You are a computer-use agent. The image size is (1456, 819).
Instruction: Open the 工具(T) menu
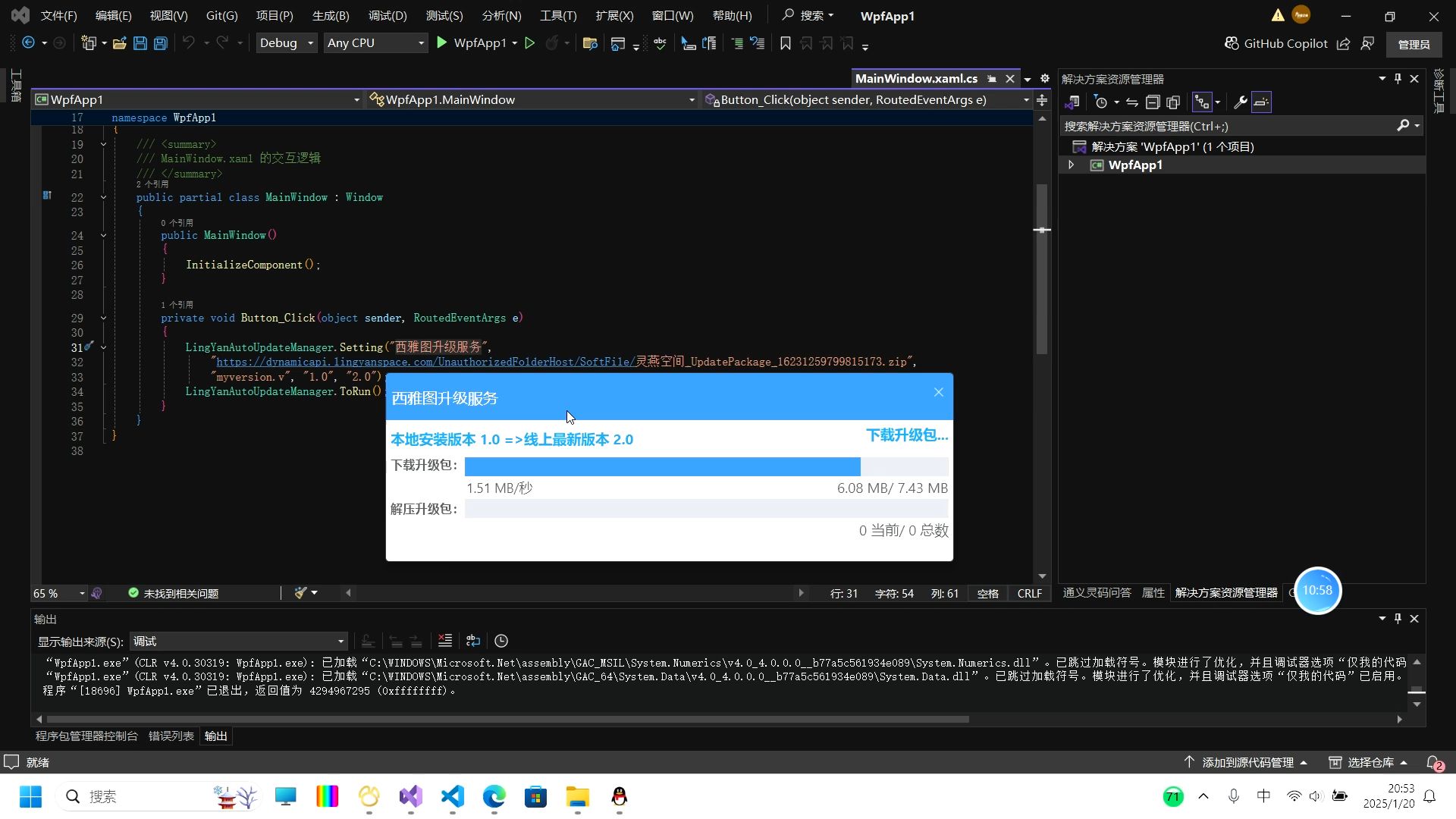tap(558, 15)
